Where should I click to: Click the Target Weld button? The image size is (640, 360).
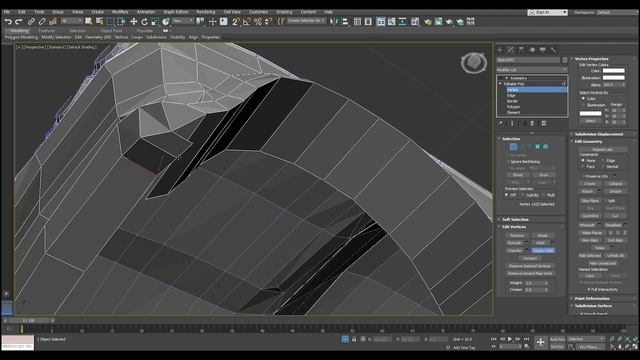[x=543, y=251]
